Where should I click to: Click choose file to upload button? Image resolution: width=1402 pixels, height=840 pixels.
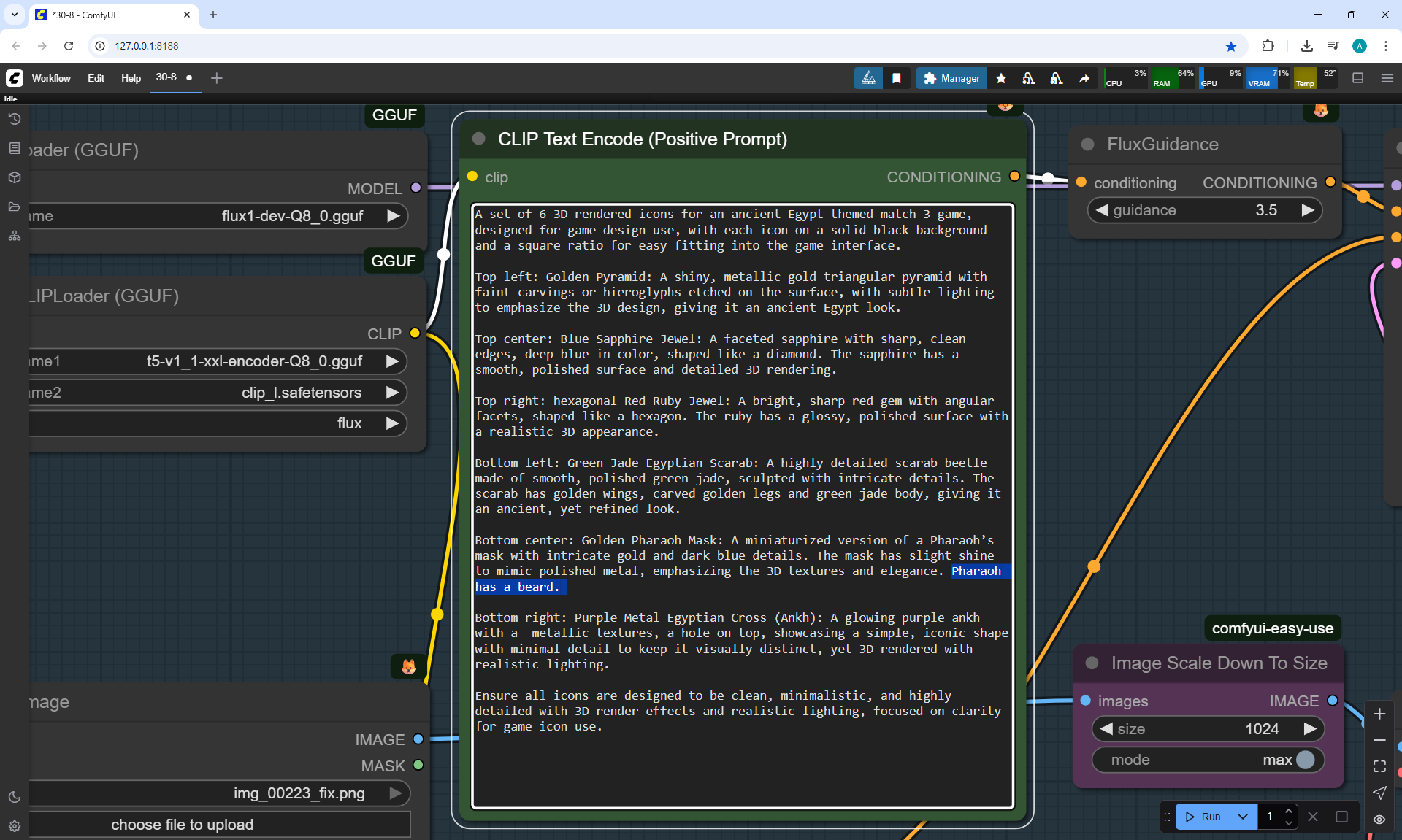183,825
